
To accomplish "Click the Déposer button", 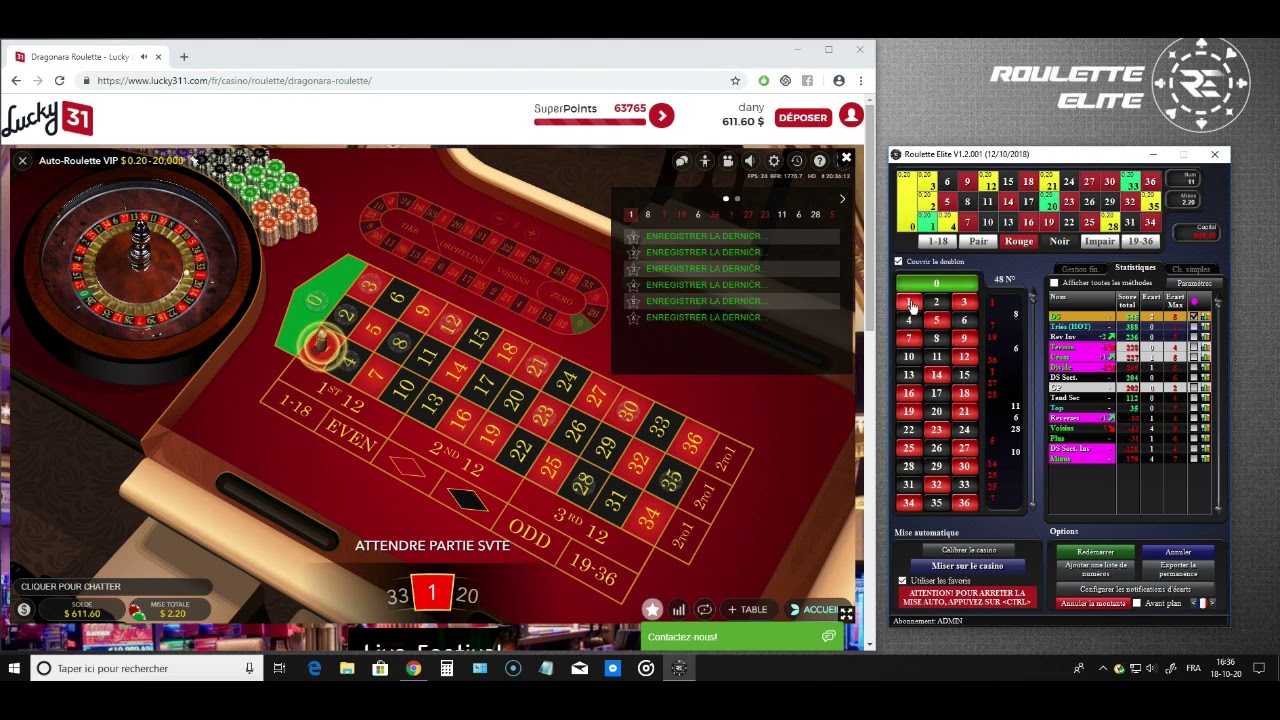I will (803, 117).
